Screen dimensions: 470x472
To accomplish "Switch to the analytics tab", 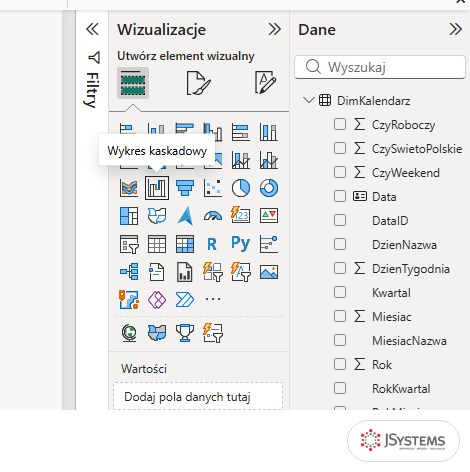I will coord(265,82).
